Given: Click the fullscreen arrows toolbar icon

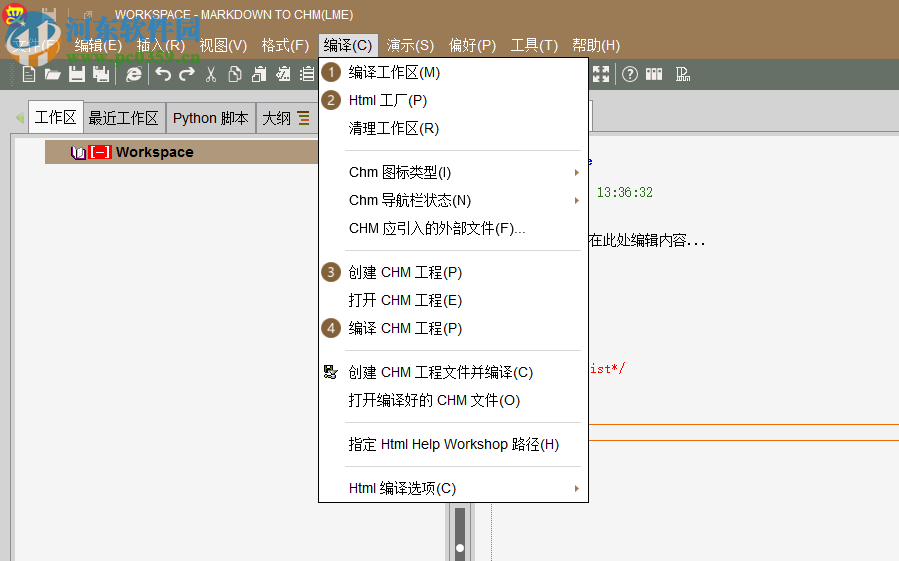Looking at the screenshot, I should [600, 74].
